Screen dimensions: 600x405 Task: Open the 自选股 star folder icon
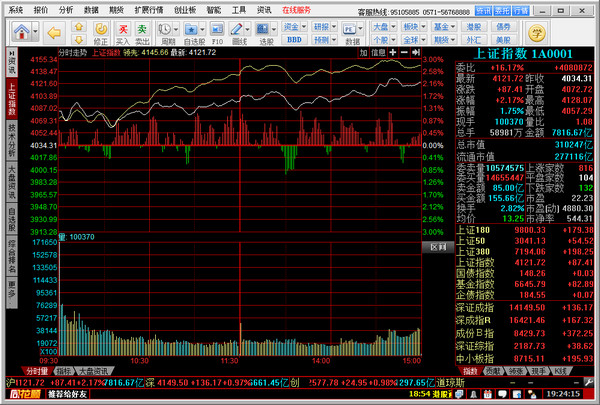pos(191,29)
